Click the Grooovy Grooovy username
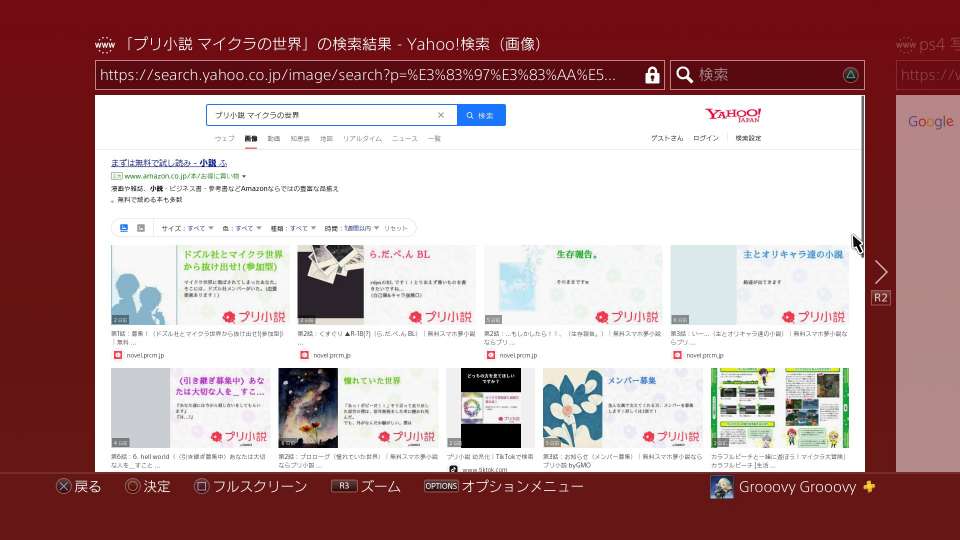 tap(797, 487)
